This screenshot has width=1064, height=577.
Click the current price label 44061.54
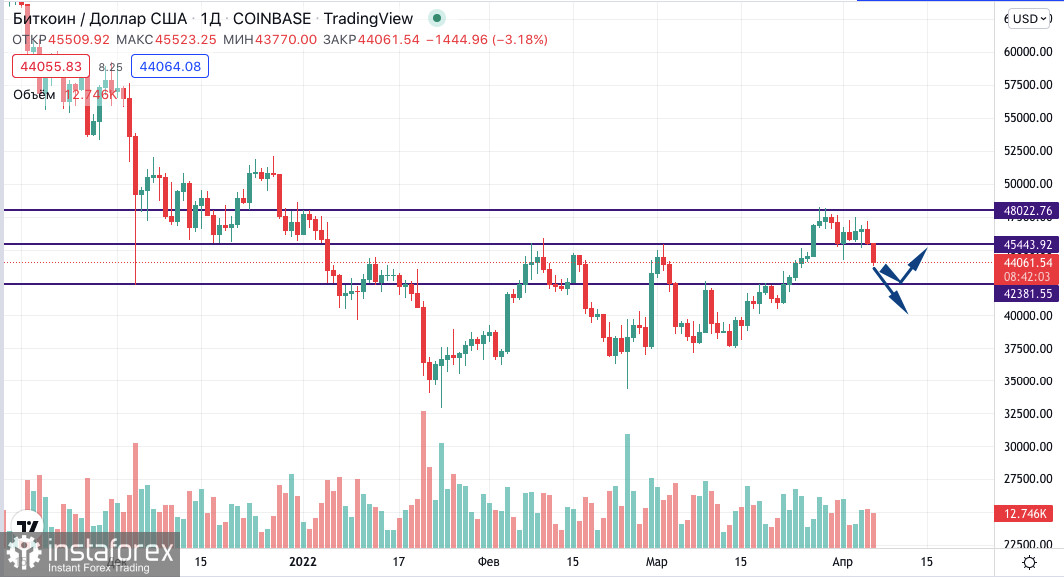[1026, 262]
